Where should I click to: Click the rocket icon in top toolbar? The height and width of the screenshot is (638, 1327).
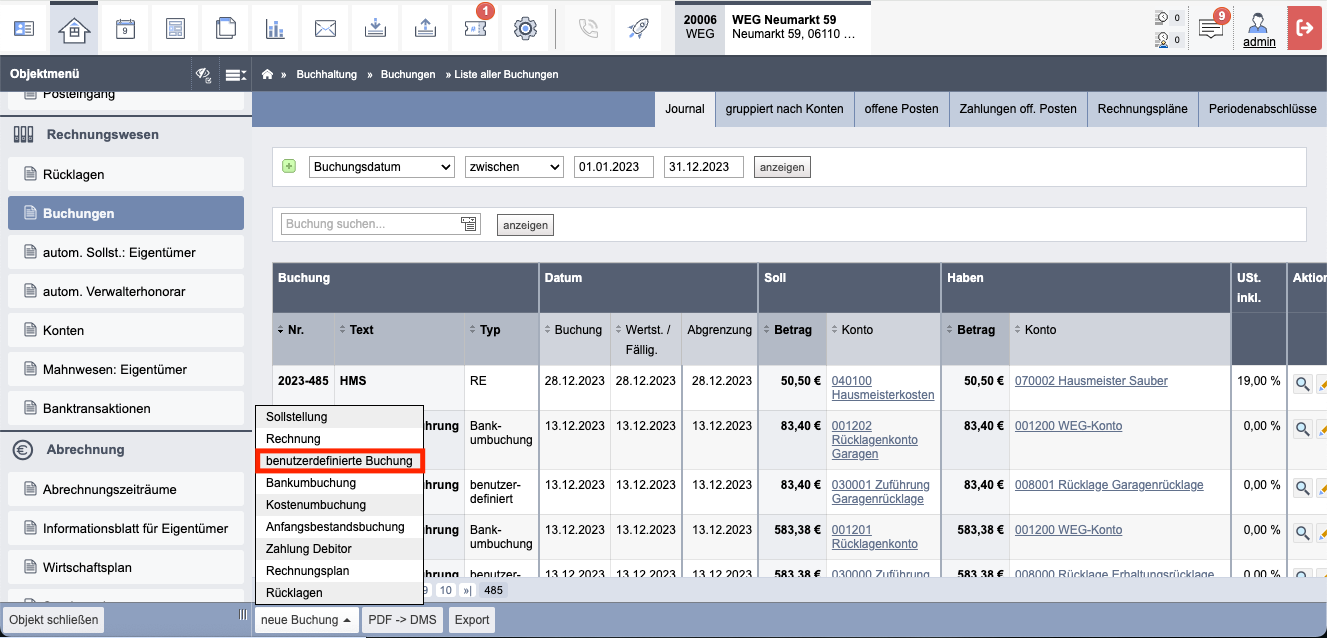point(638,28)
